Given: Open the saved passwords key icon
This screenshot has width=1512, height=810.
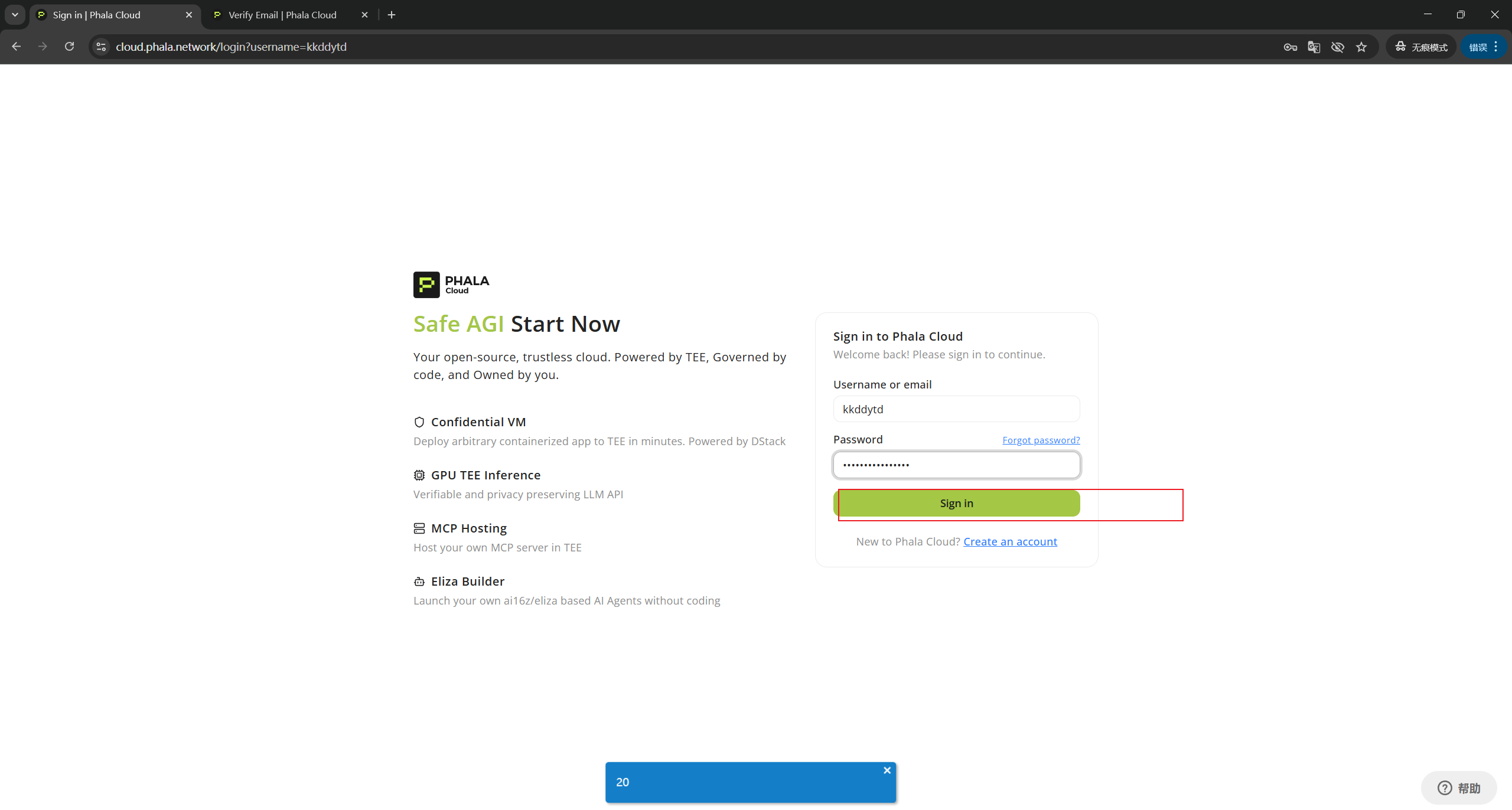Looking at the screenshot, I should pyautogui.click(x=1291, y=47).
